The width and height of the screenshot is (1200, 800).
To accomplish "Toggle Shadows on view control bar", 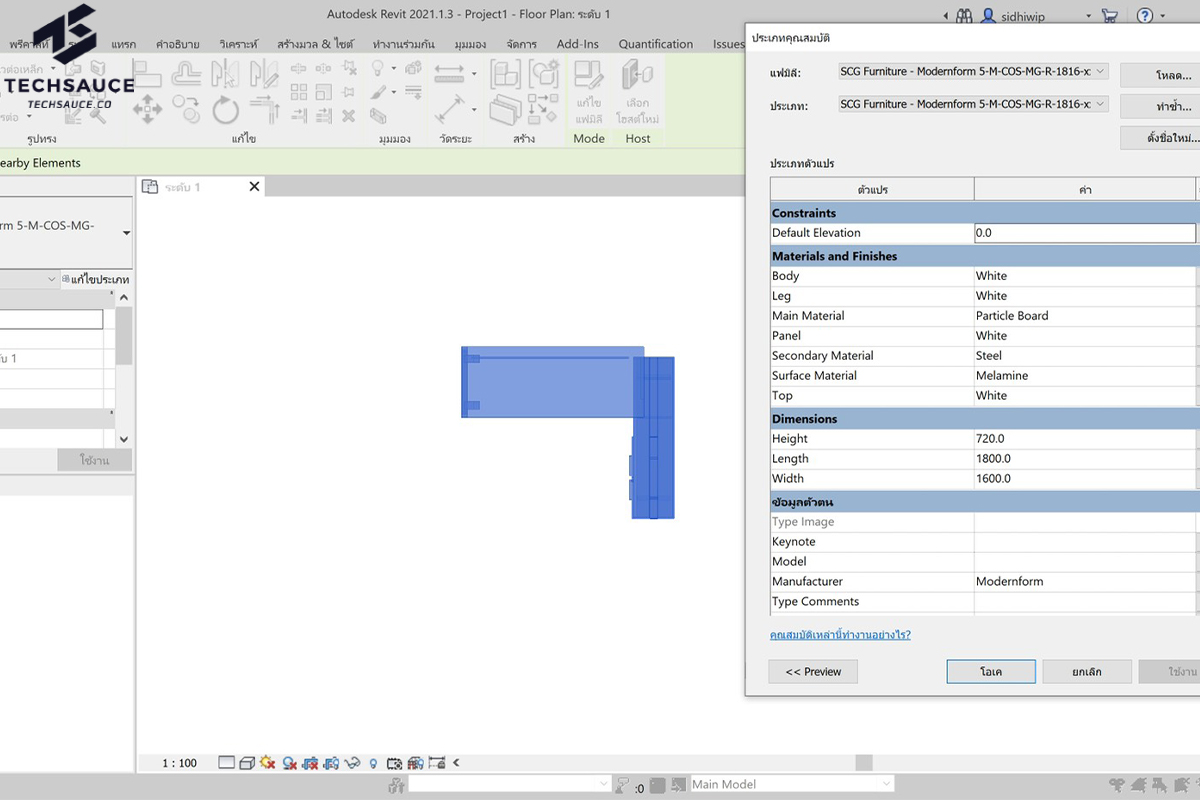I will [289, 763].
